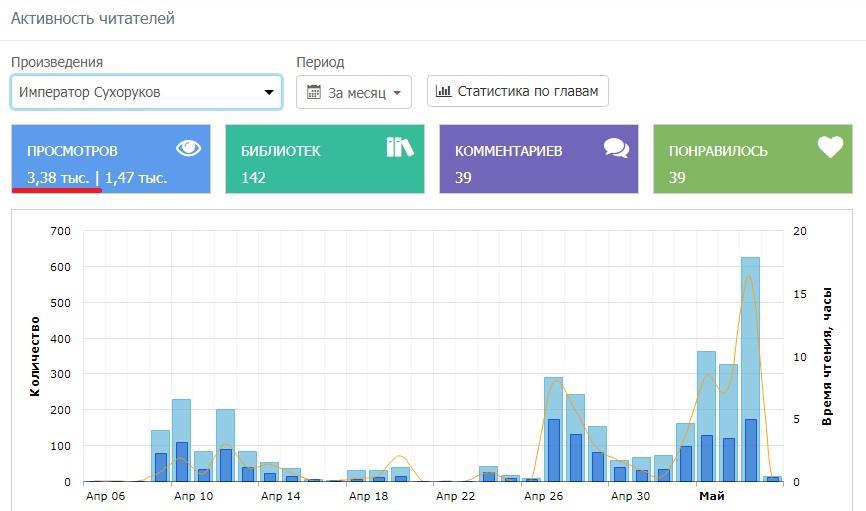This screenshot has height=511, width=866.
Task: Select the purple Комментариев stats card
Action: tap(538, 159)
